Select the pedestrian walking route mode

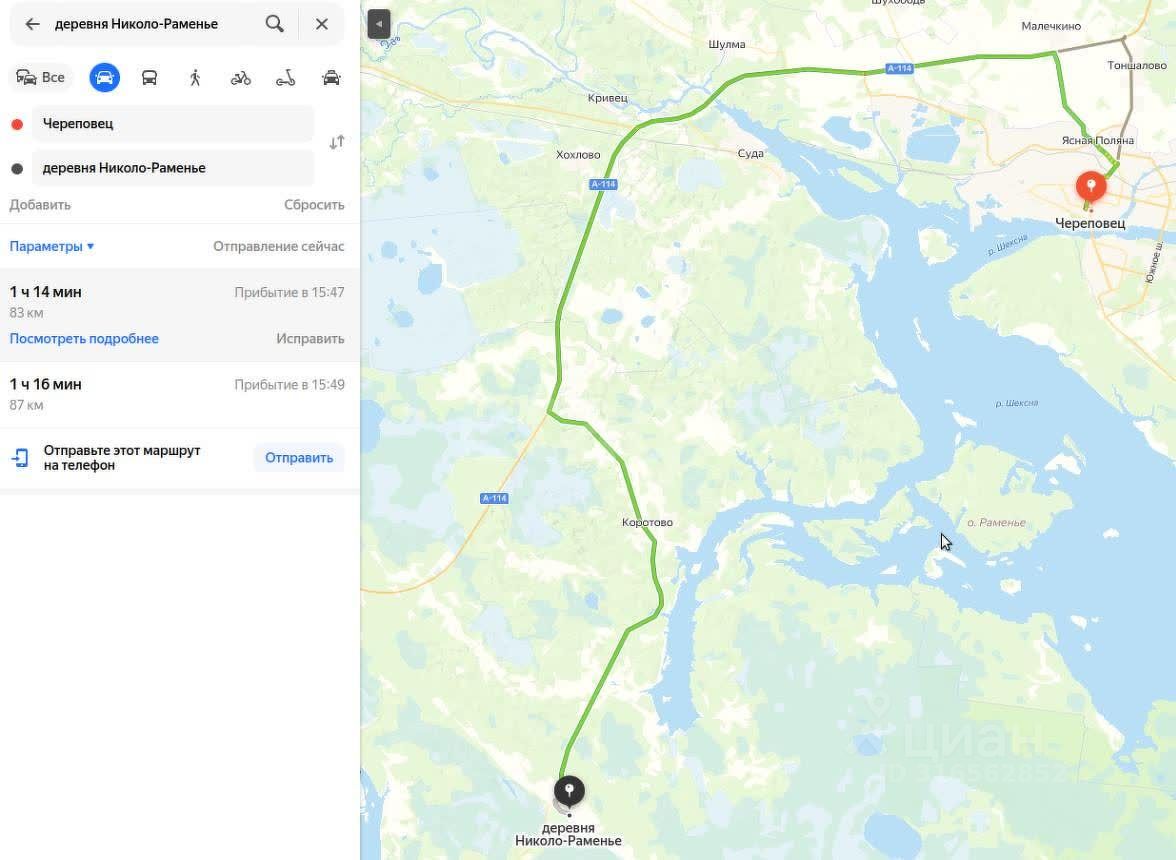(x=195, y=77)
